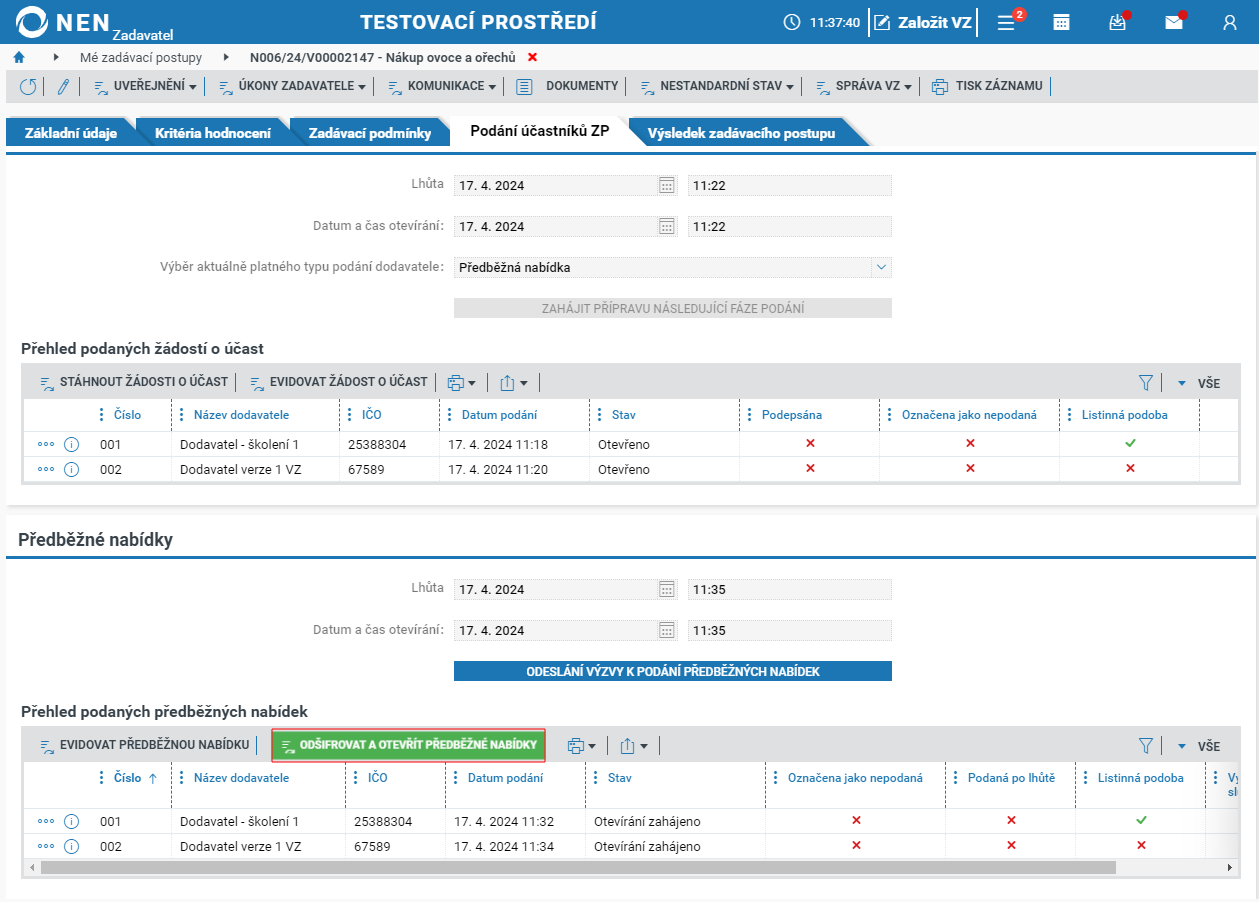Expand the ÚKONY ZADAVATELE menu

(x=293, y=86)
